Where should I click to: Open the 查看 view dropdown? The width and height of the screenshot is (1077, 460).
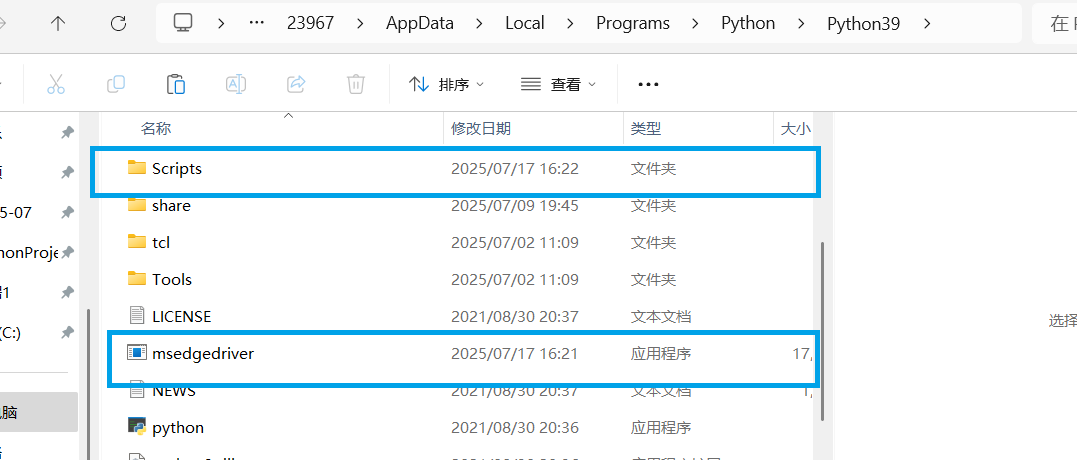[x=558, y=84]
